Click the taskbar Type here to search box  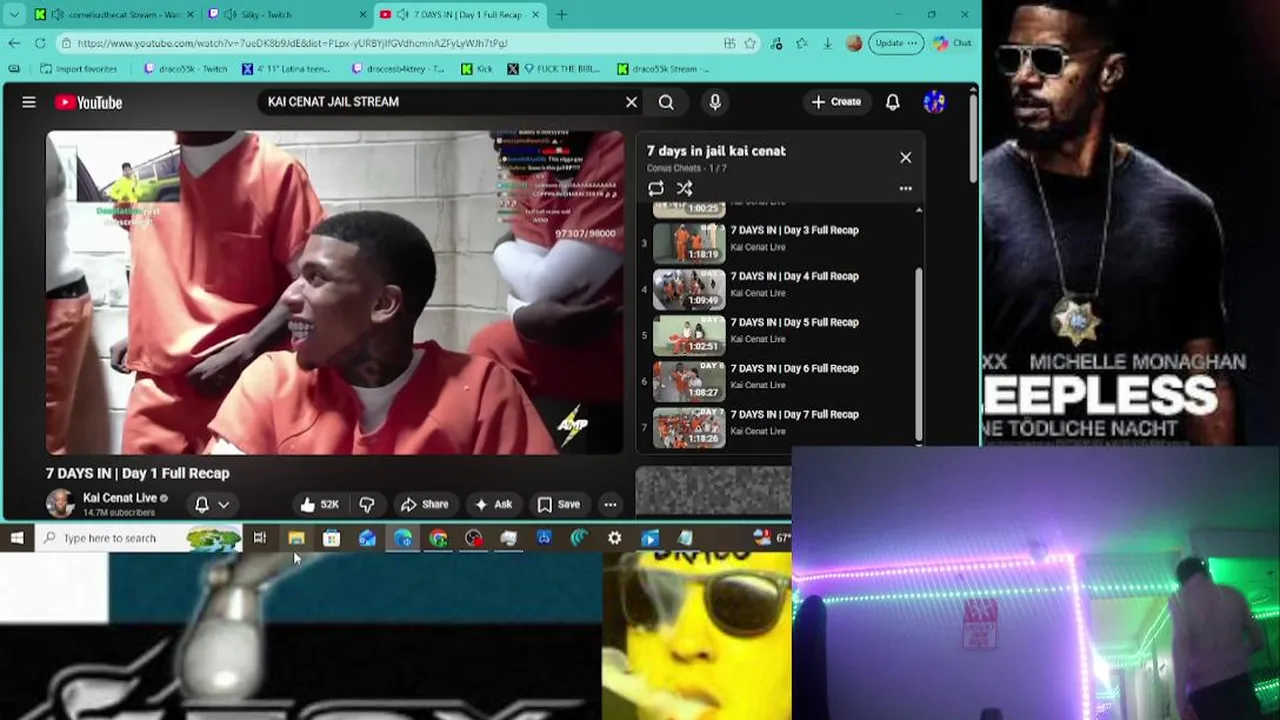pyautogui.click(x=140, y=538)
